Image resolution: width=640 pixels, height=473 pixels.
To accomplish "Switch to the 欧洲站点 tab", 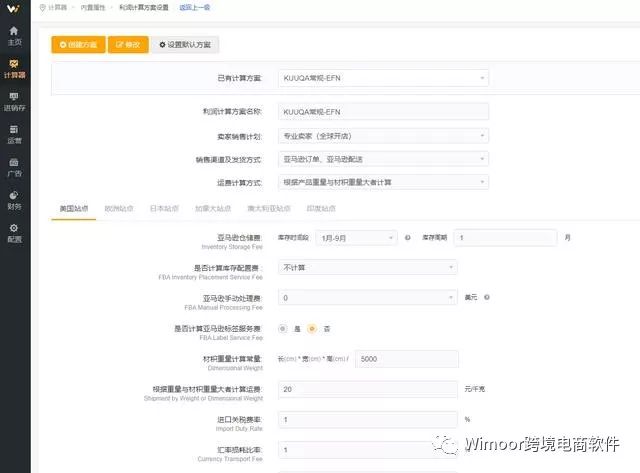I will coord(119,209).
